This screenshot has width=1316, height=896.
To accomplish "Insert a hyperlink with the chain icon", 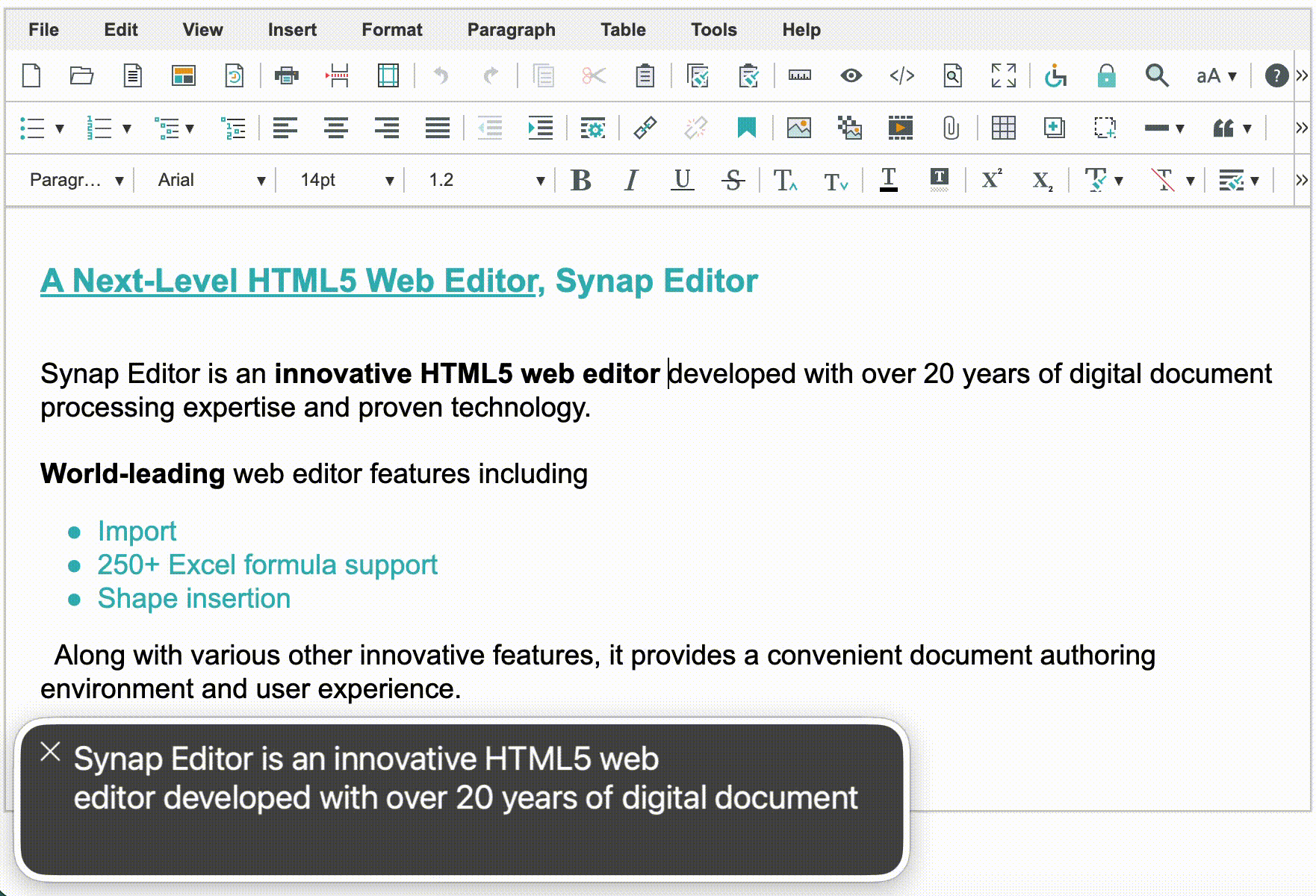I will (x=645, y=128).
